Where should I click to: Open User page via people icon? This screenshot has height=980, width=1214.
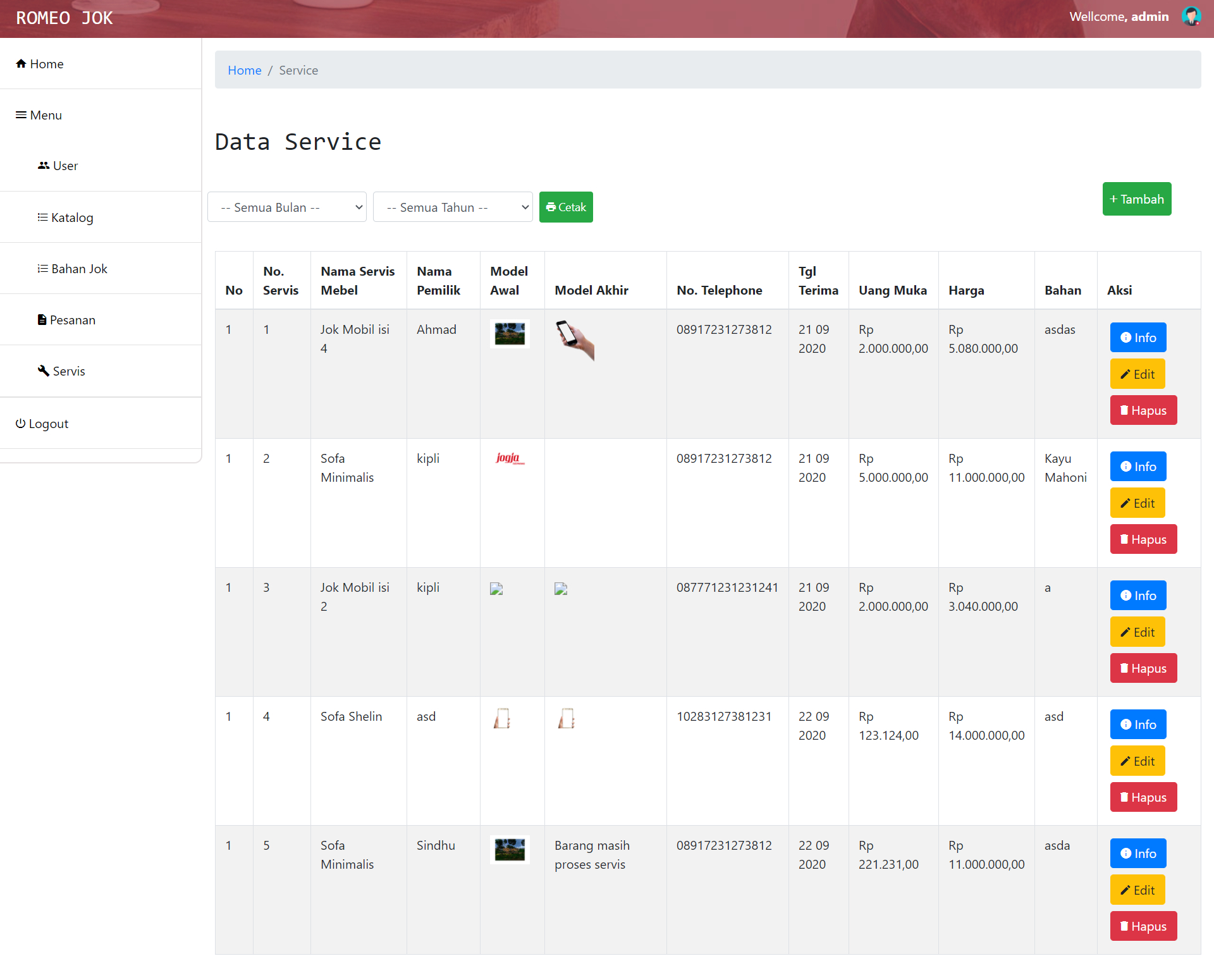(43, 166)
